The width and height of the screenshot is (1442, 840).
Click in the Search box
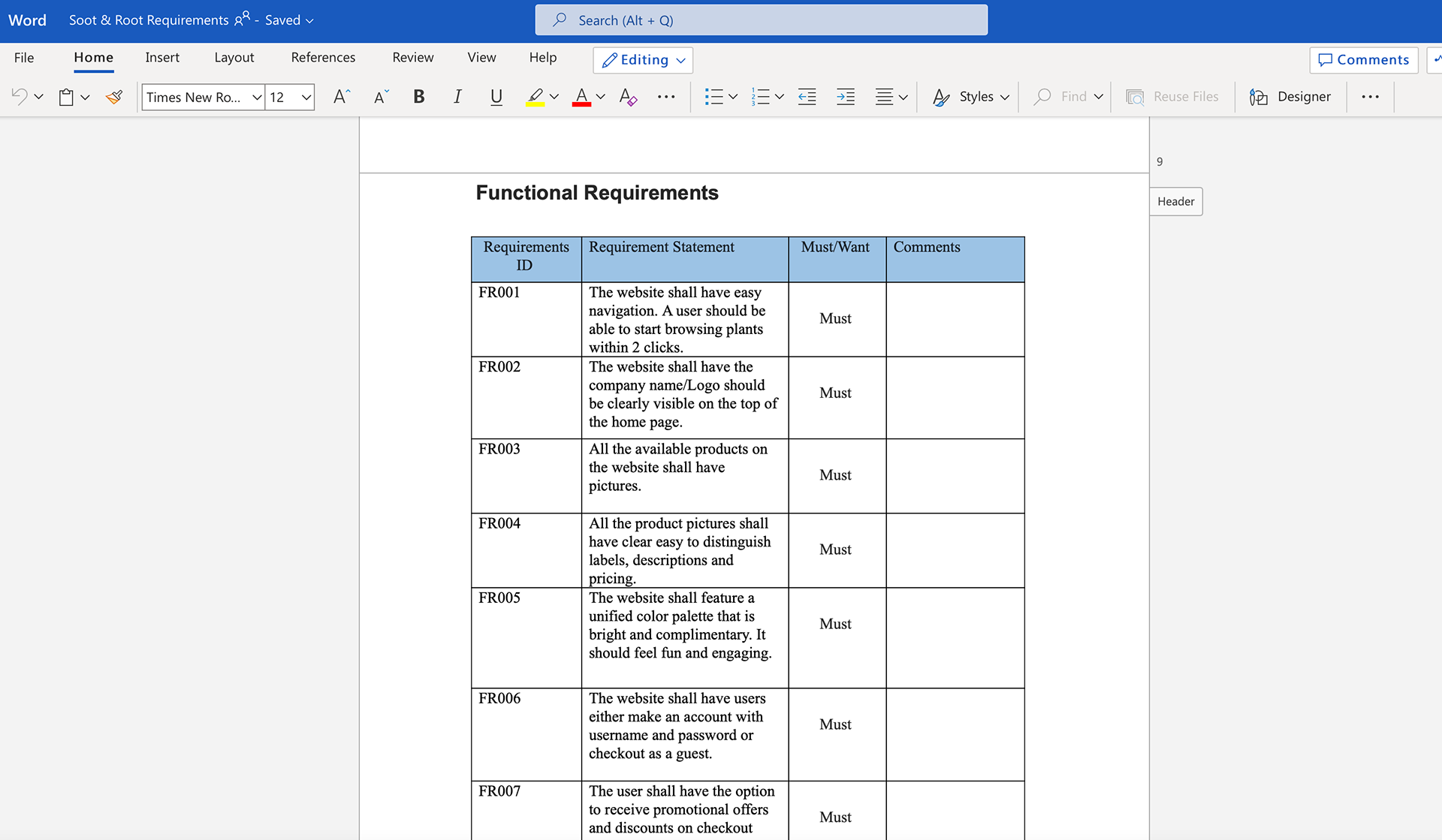point(761,20)
